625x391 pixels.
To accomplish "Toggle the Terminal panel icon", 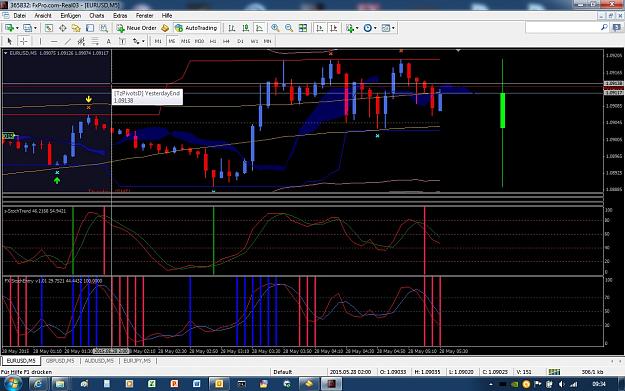I will coord(90,28).
